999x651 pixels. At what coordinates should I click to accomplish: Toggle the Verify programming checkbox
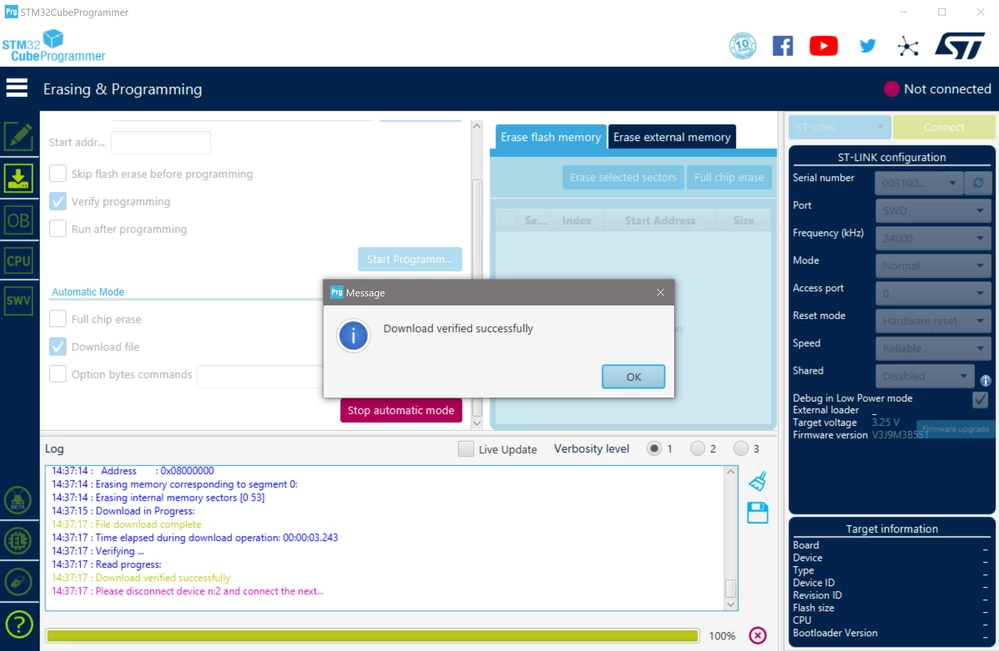(58, 201)
